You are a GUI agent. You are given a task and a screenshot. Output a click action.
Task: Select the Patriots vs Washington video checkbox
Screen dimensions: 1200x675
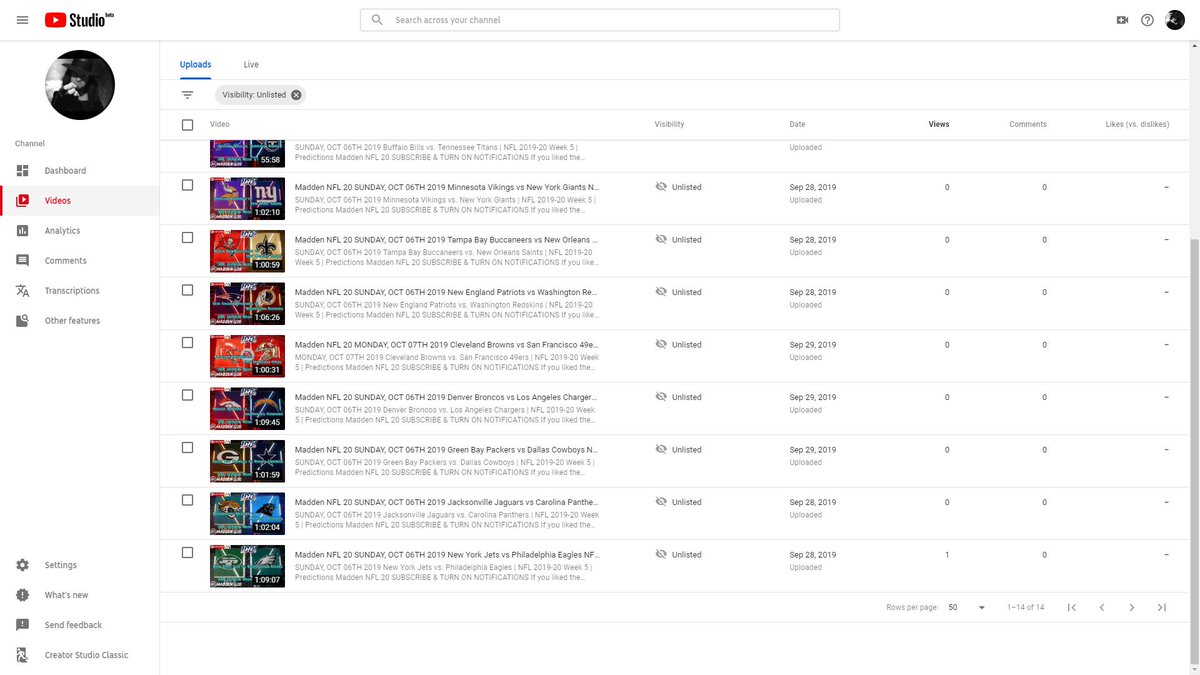tap(187, 290)
